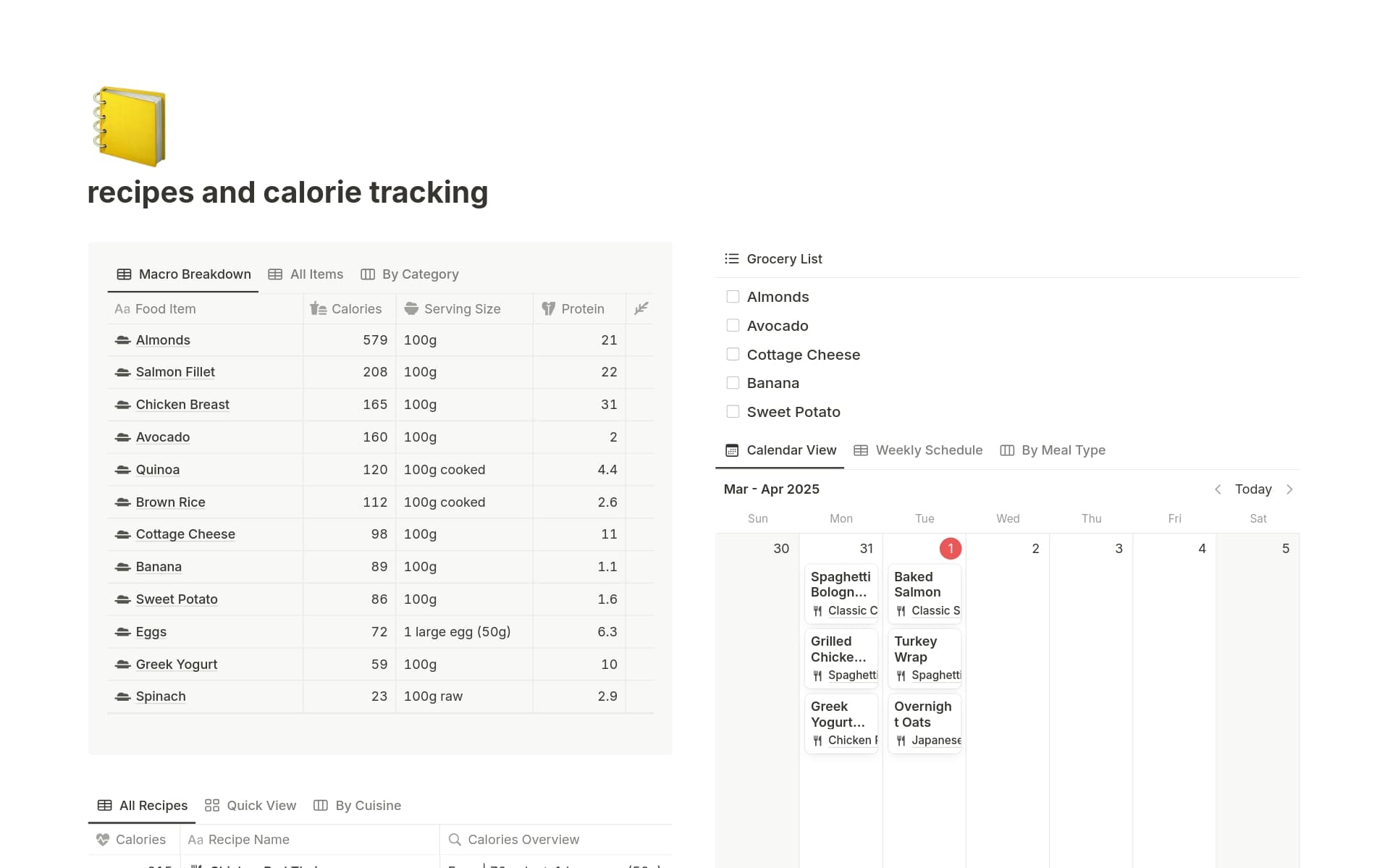This screenshot has height=868, width=1390.
Task: Check Sweet Potato on the grocery list
Action: pyautogui.click(x=733, y=410)
